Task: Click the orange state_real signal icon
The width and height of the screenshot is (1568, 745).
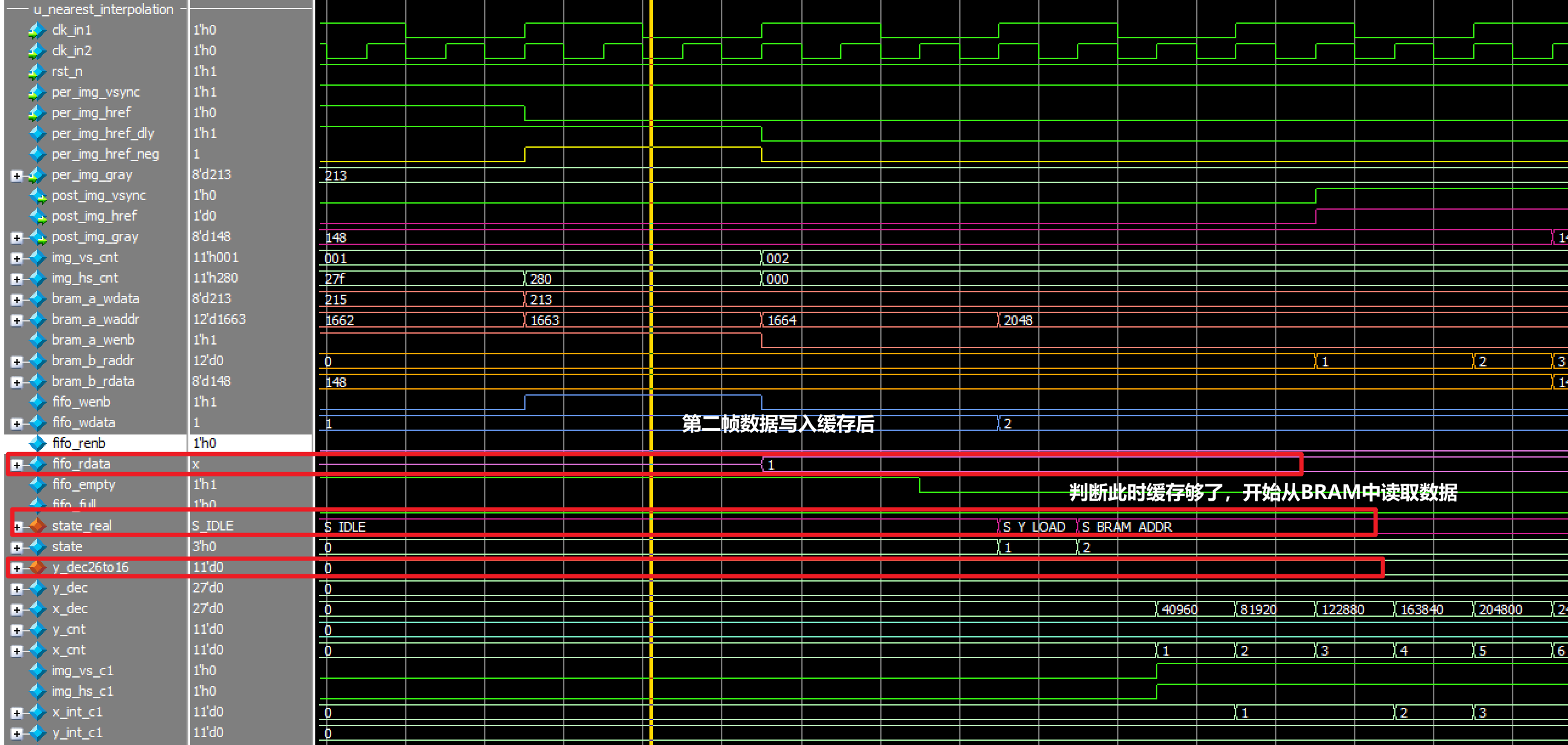Action: [38, 525]
